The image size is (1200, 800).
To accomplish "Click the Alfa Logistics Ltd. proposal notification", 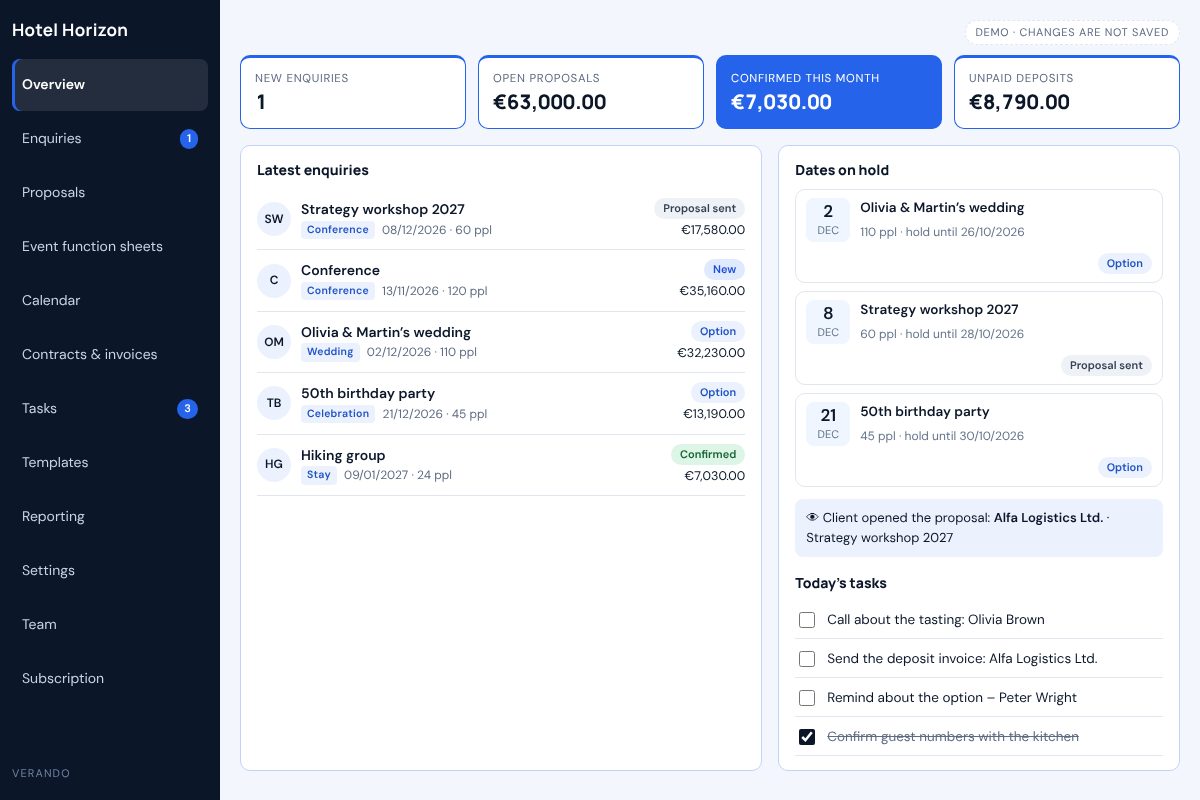I will 979,528.
